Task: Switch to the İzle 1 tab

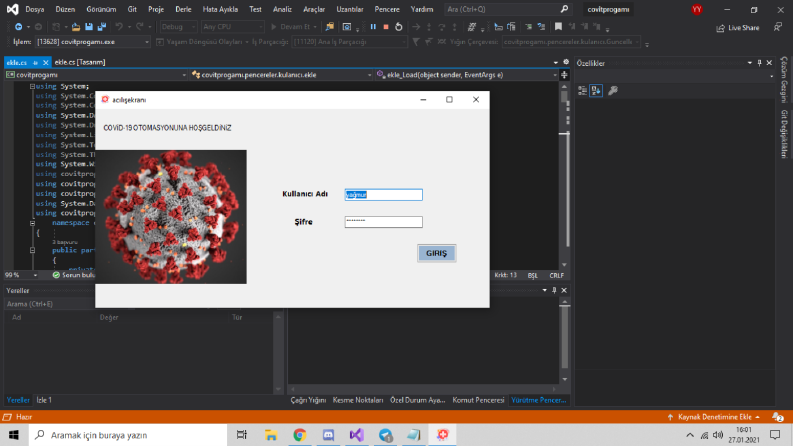Action: 44,400
